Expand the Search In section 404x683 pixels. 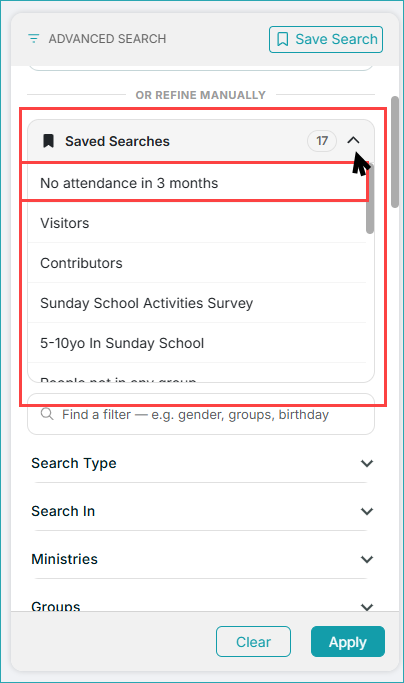tap(367, 511)
